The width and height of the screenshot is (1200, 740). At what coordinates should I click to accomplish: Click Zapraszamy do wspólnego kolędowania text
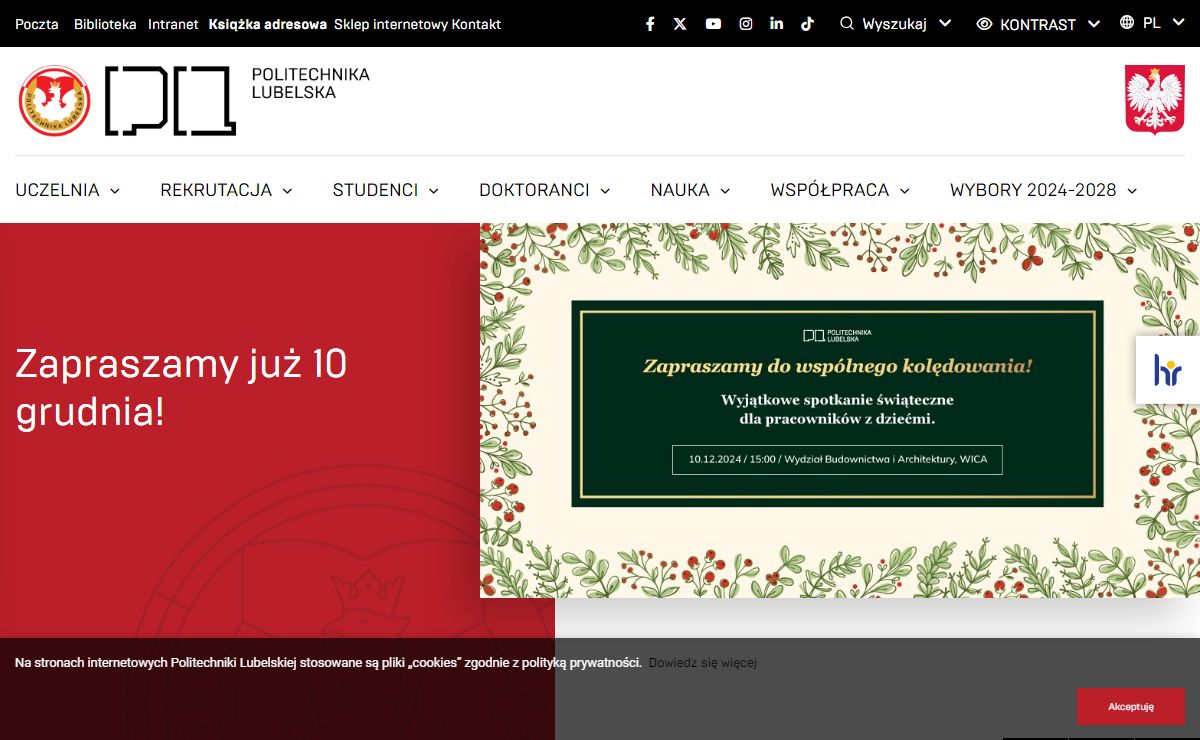(x=837, y=366)
